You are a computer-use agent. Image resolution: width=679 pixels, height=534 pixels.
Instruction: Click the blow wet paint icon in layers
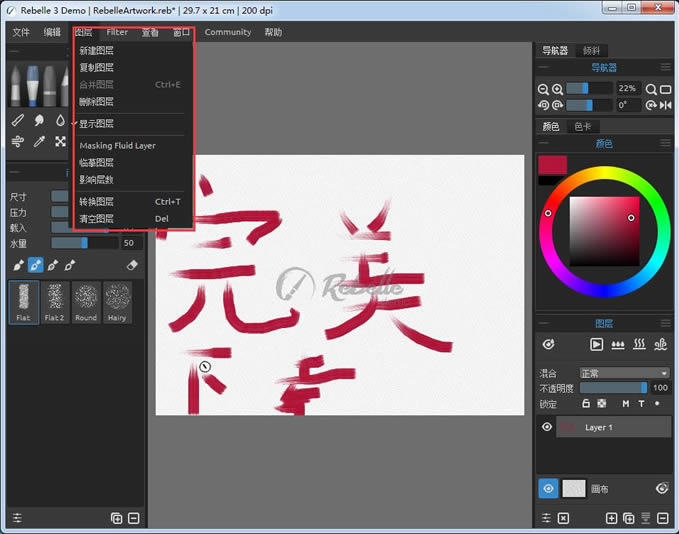[660, 344]
